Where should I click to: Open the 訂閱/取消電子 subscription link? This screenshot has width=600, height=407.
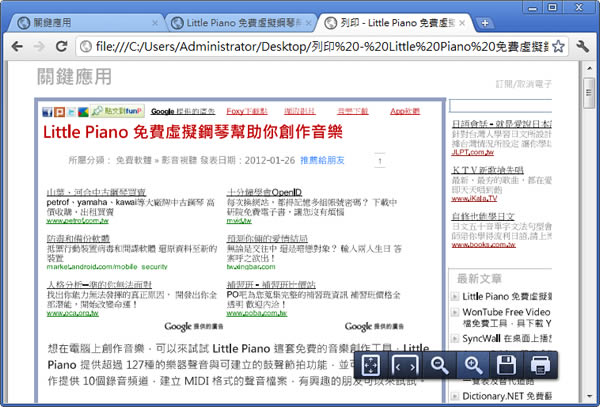coord(524,84)
